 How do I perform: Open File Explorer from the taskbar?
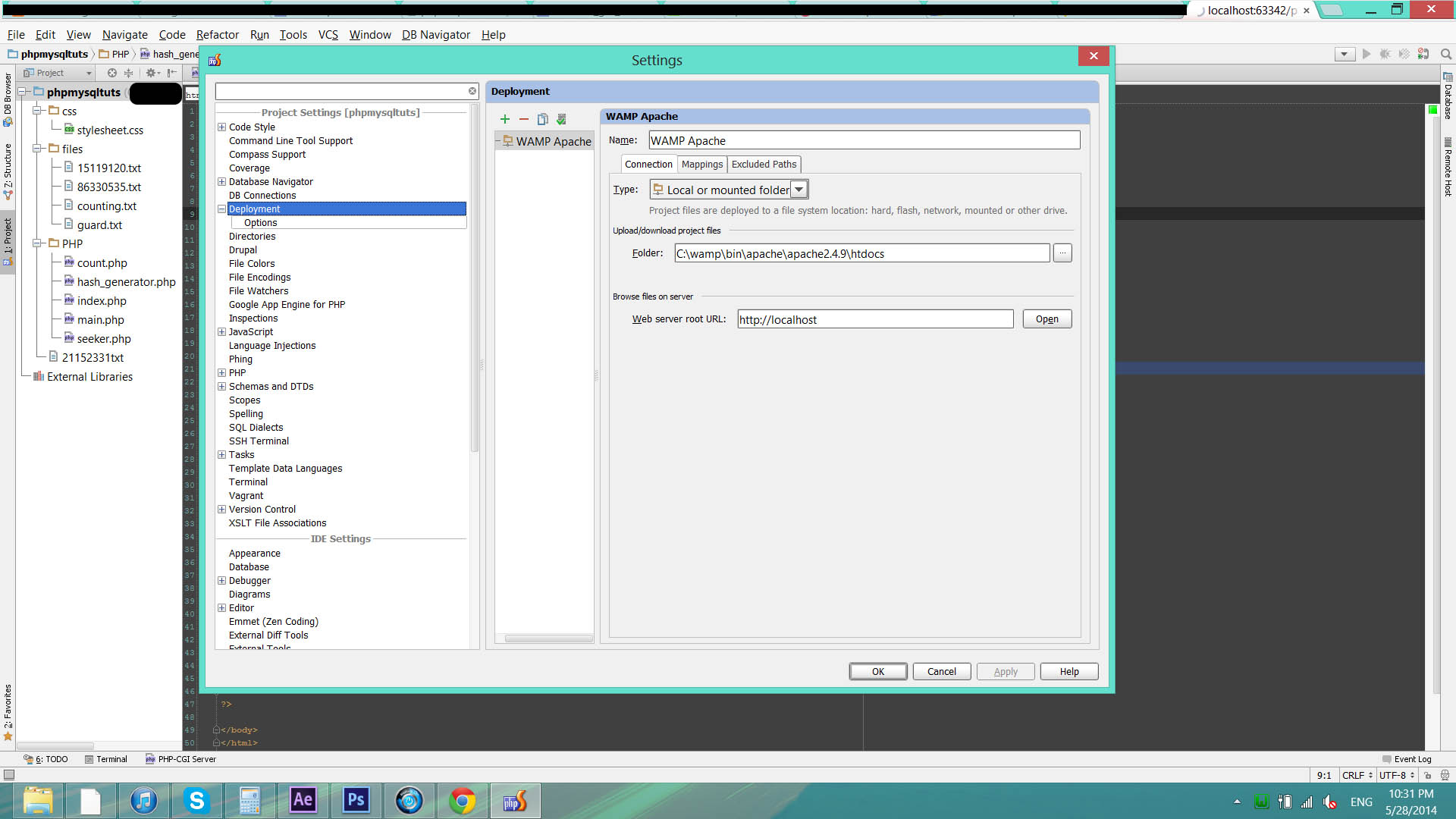(x=37, y=801)
